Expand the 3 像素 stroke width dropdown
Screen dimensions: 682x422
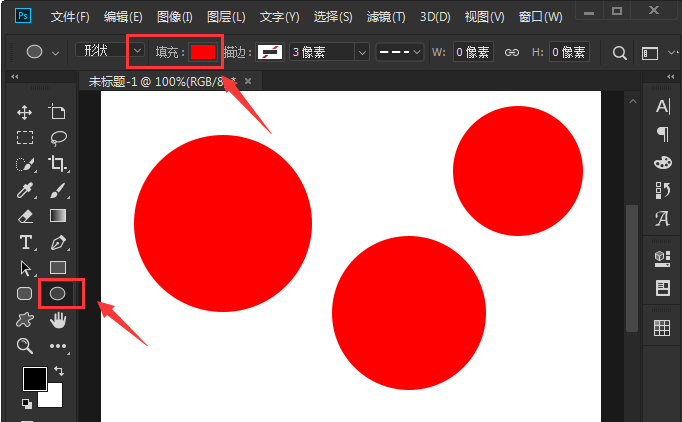pyautogui.click(x=362, y=52)
